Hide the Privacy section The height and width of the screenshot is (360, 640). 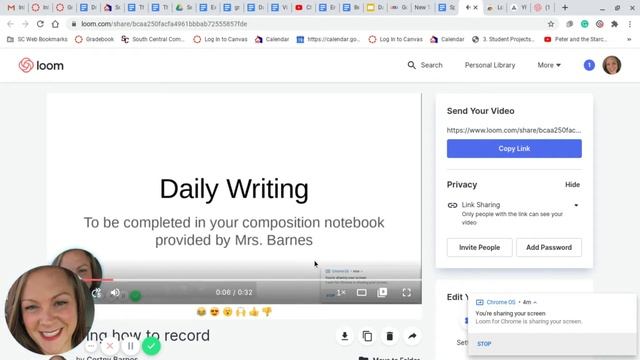(572, 184)
